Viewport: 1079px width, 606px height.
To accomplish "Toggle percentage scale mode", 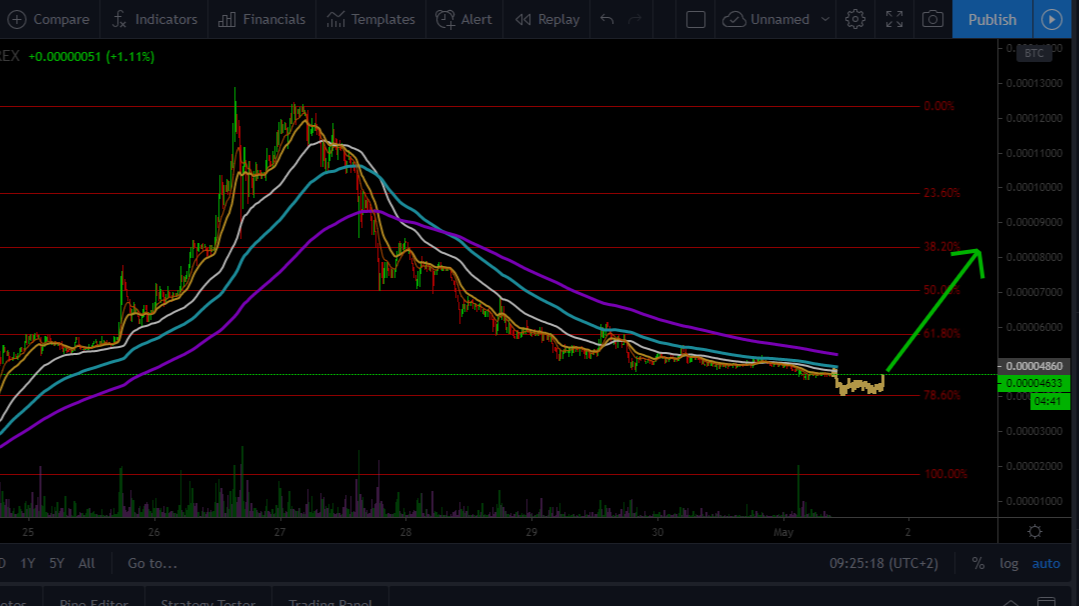I will 977,563.
